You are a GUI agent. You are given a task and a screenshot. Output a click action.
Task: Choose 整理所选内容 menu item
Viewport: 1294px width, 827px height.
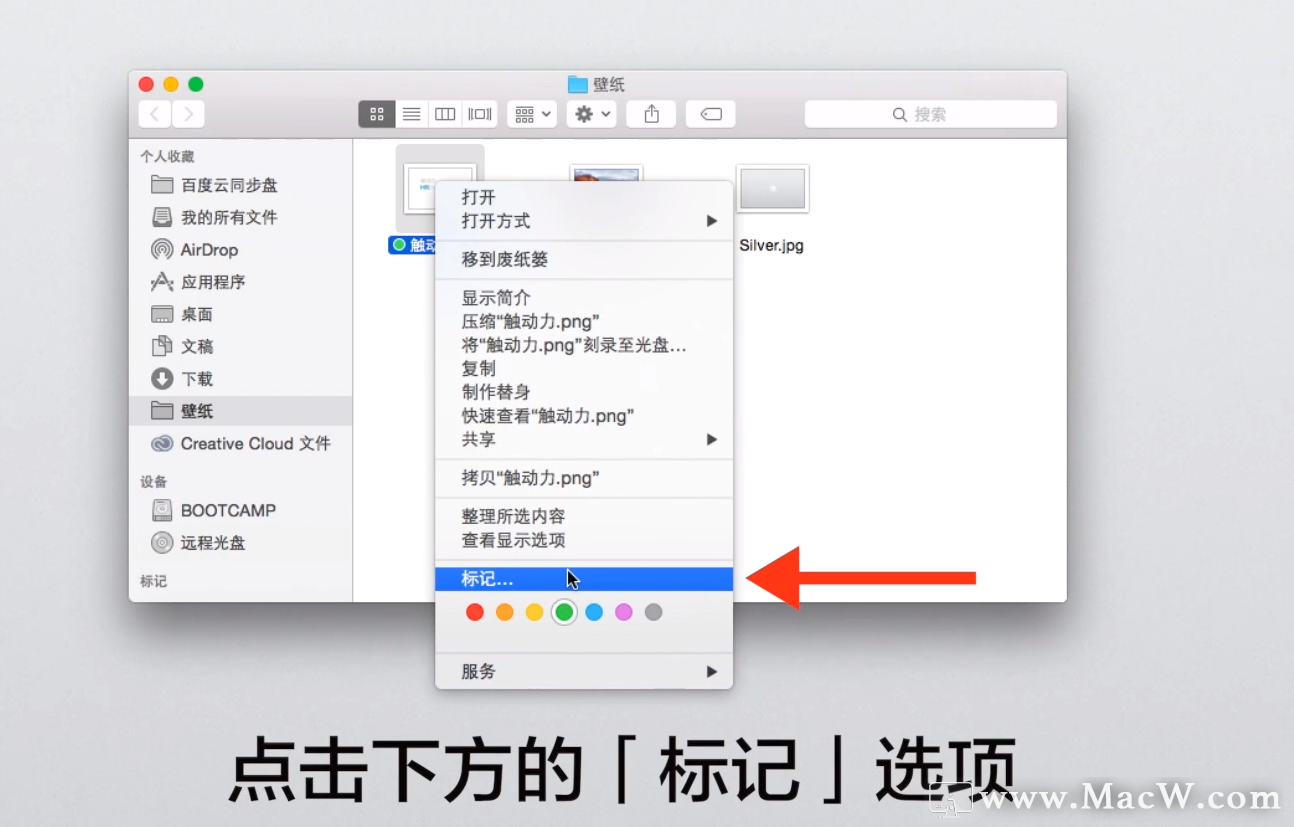pos(584,516)
